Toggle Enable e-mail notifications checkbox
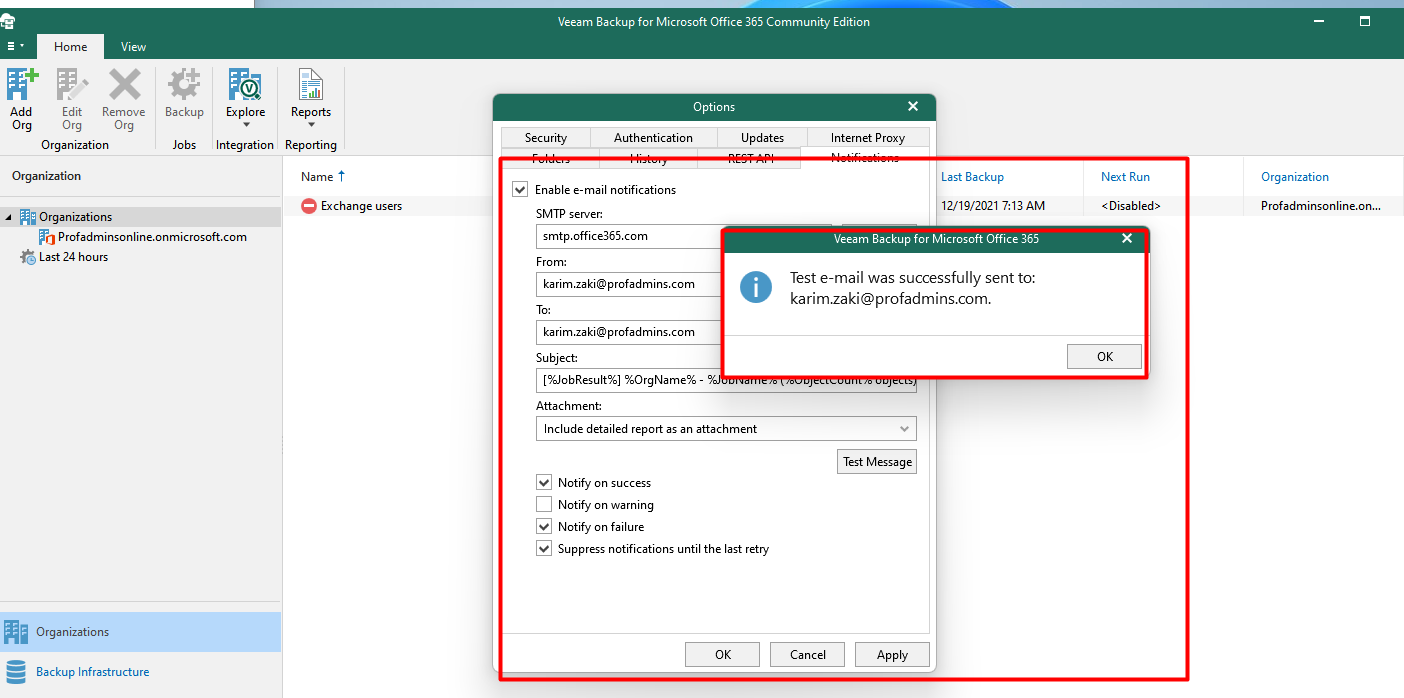Screen dimensions: 1404x698 point(520,190)
